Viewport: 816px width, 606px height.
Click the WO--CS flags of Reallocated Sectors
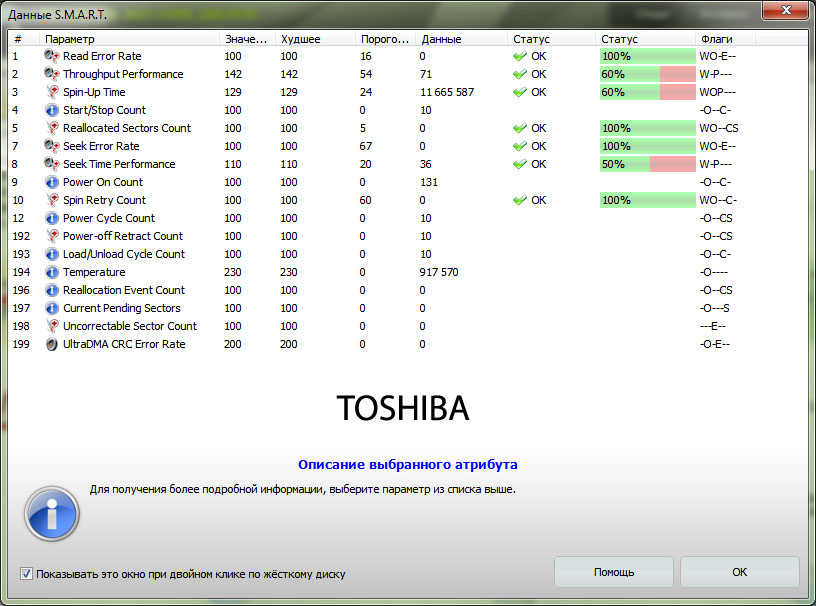(x=719, y=128)
